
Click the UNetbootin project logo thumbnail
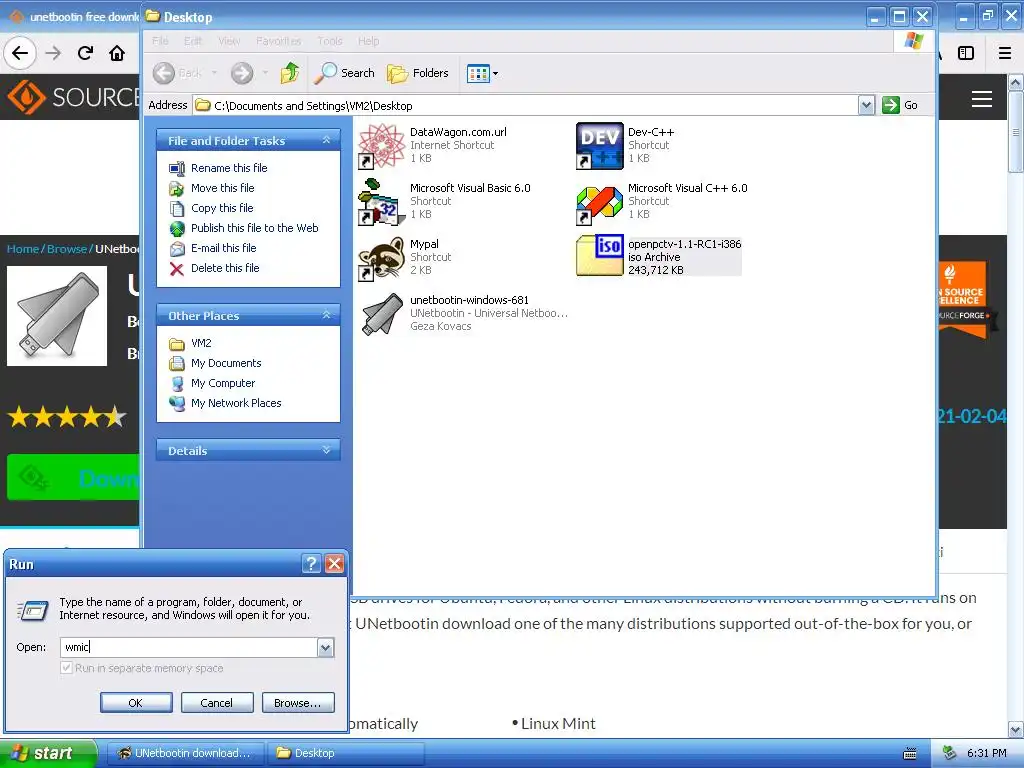tap(57, 316)
